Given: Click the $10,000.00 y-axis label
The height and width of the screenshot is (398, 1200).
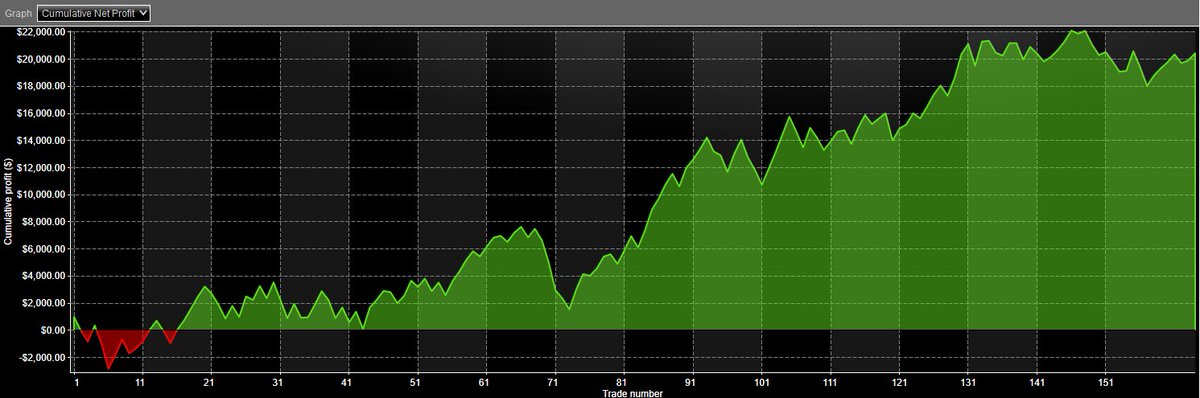Looking at the screenshot, I should tap(42, 195).
